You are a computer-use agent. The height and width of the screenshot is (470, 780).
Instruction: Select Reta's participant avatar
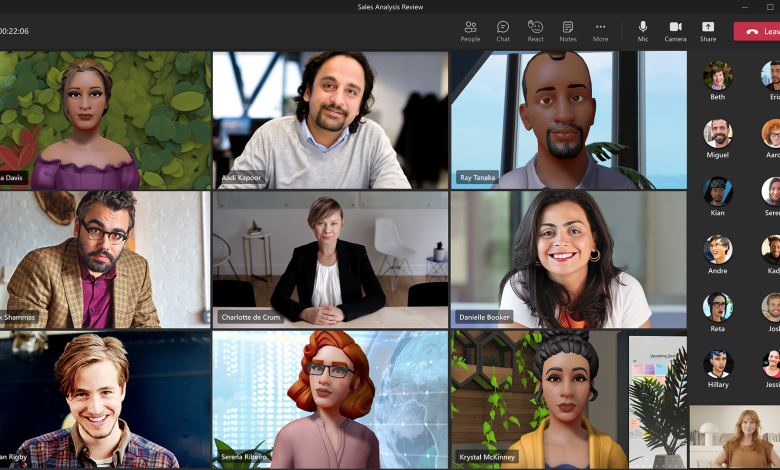pyautogui.click(x=717, y=307)
